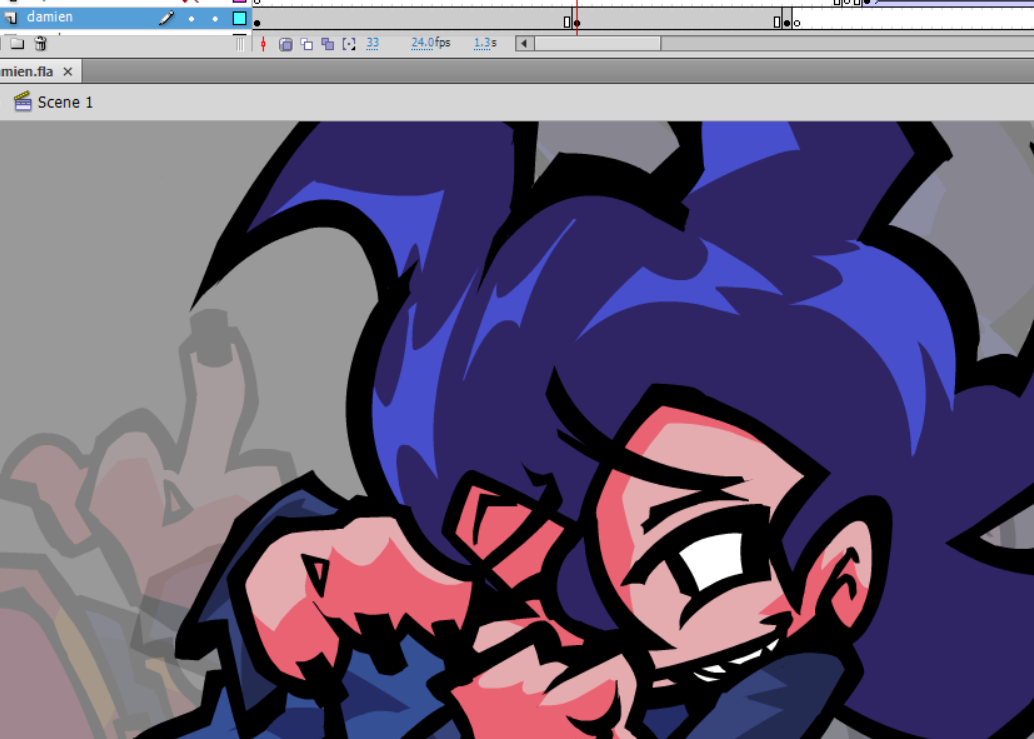
Task: Select the black keyframe right of playhead span
Action: tap(787, 23)
